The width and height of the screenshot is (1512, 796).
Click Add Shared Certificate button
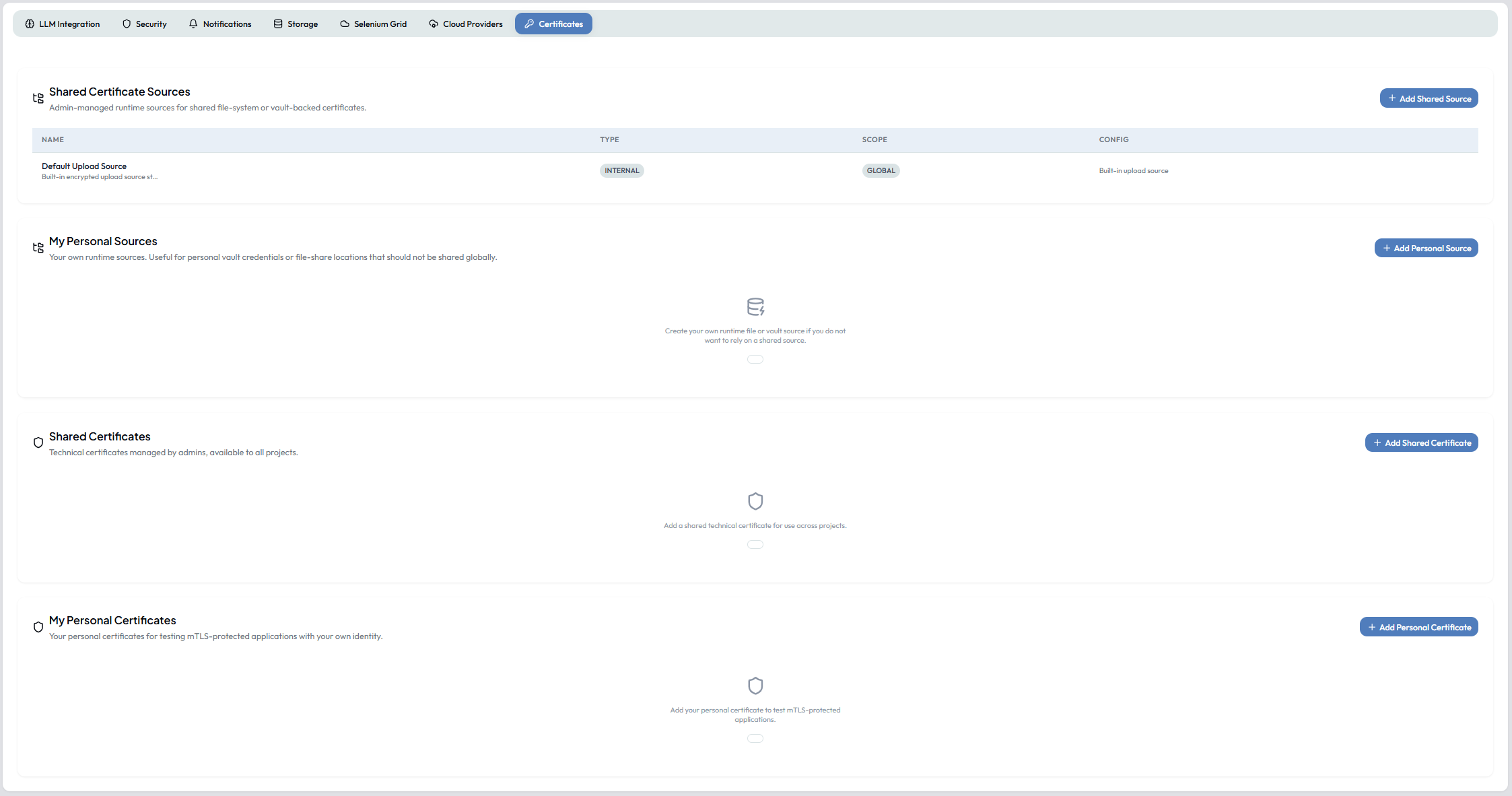point(1421,442)
